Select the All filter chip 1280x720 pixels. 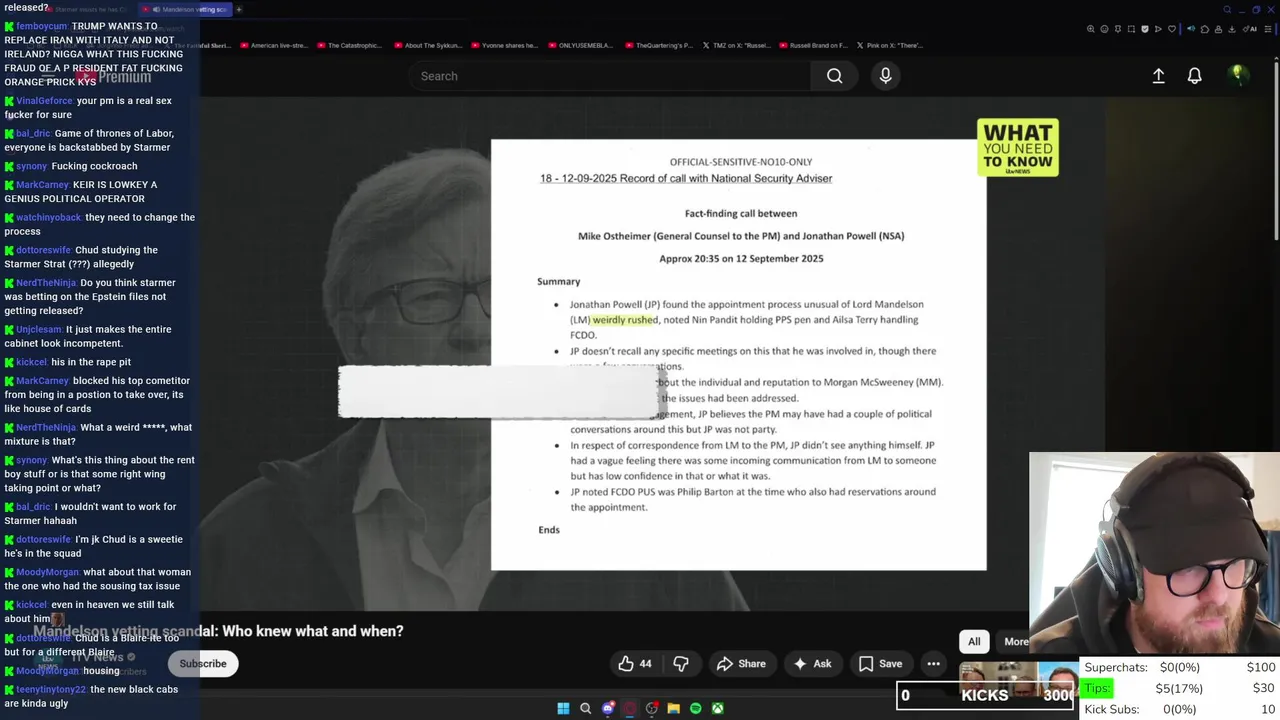pyautogui.click(x=974, y=642)
